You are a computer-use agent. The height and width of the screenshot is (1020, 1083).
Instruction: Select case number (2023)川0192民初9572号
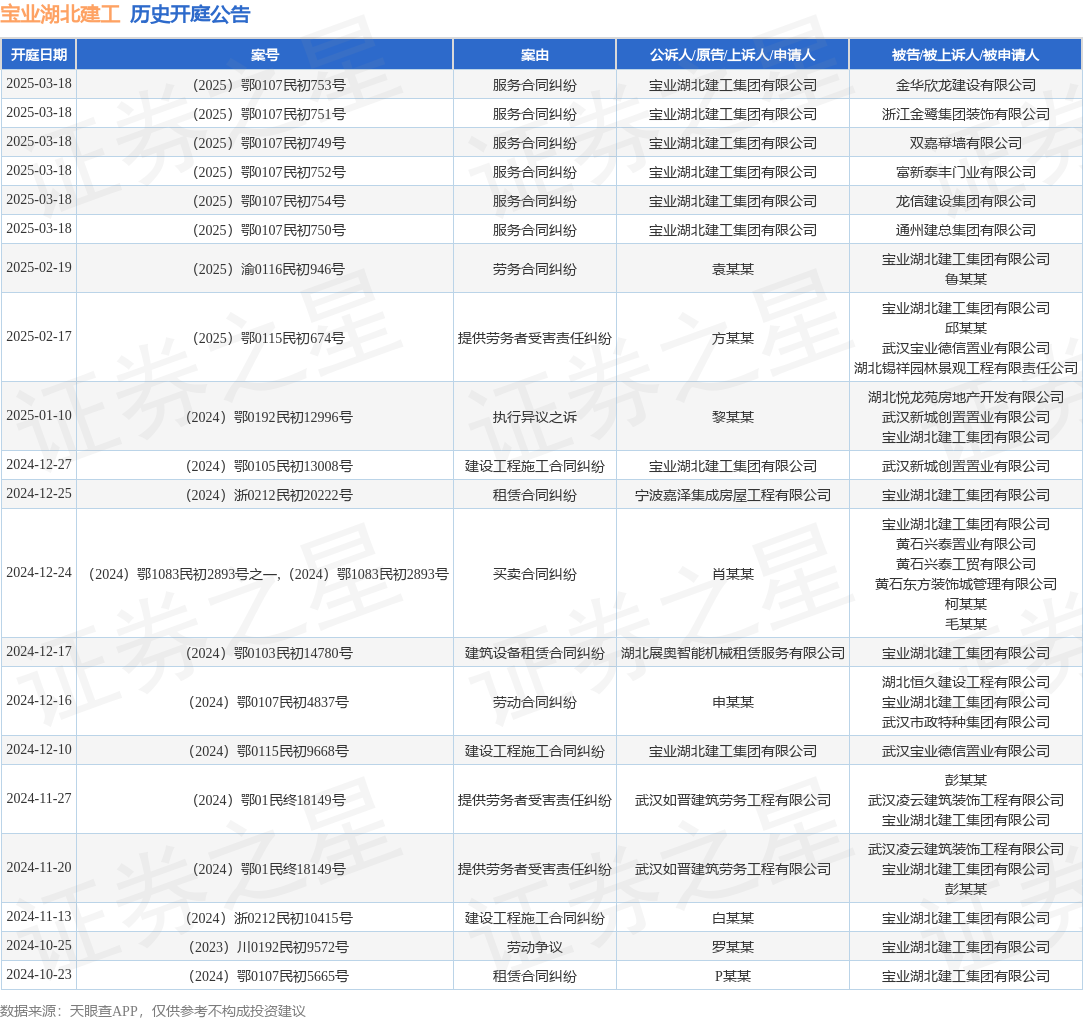(x=269, y=947)
